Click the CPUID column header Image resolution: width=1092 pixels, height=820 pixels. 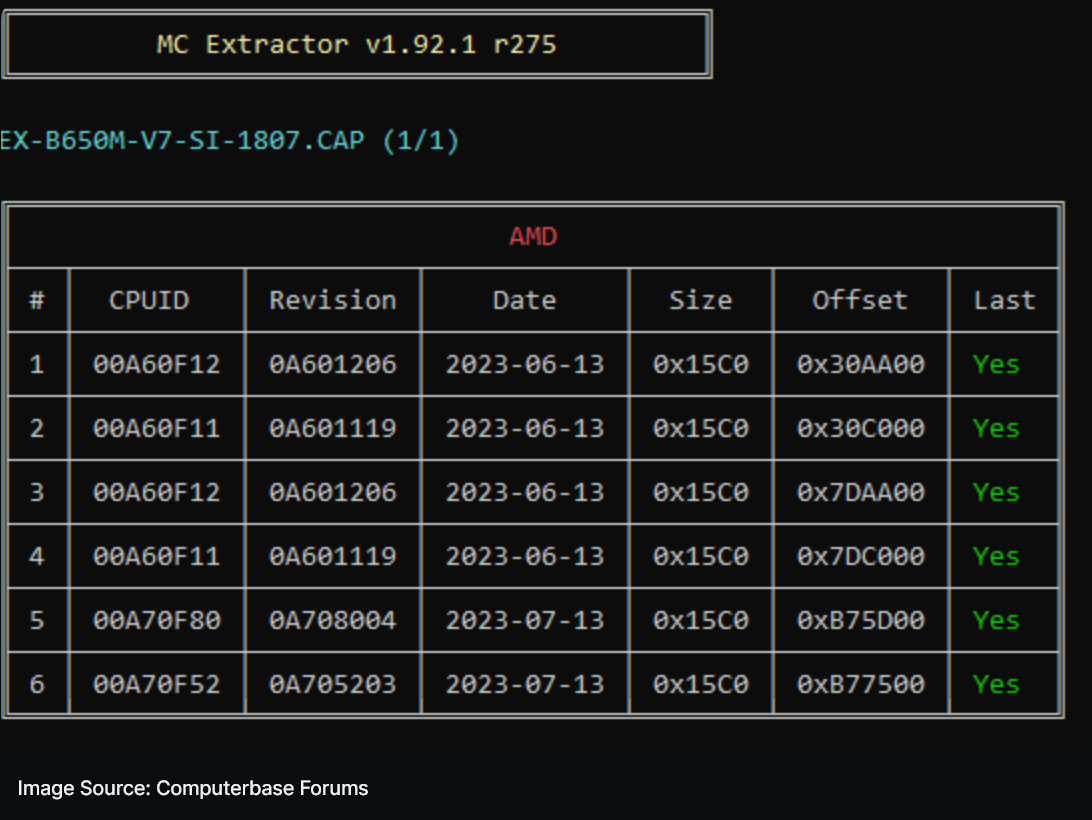(x=149, y=300)
